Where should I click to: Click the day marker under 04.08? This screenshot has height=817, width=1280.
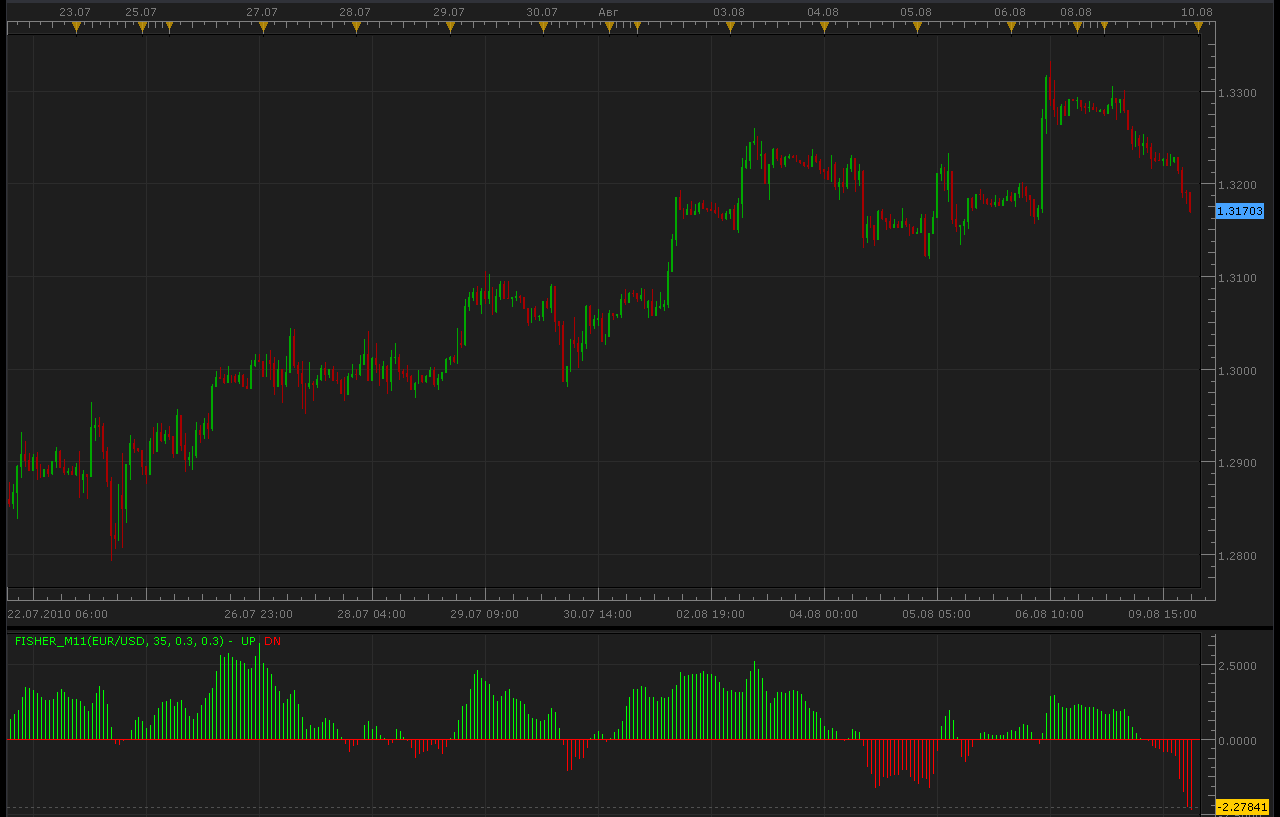pyautogui.click(x=824, y=28)
